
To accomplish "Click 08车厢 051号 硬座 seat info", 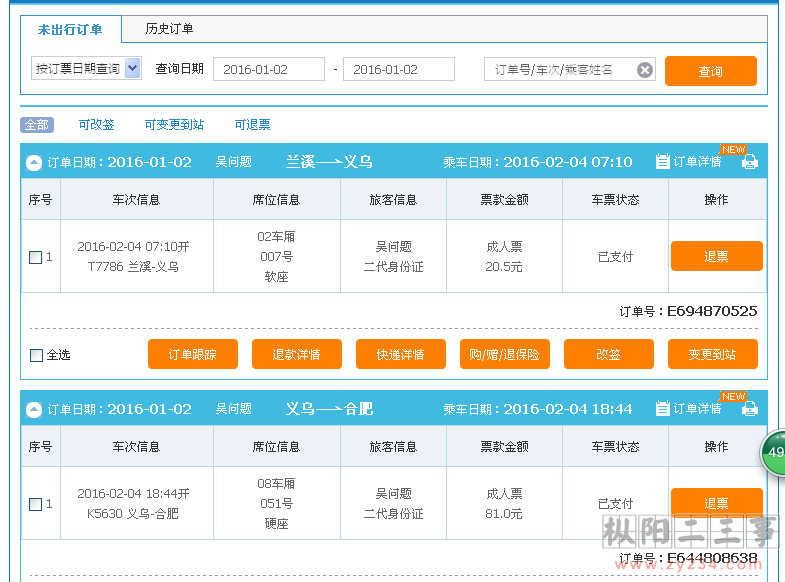I will point(276,503).
